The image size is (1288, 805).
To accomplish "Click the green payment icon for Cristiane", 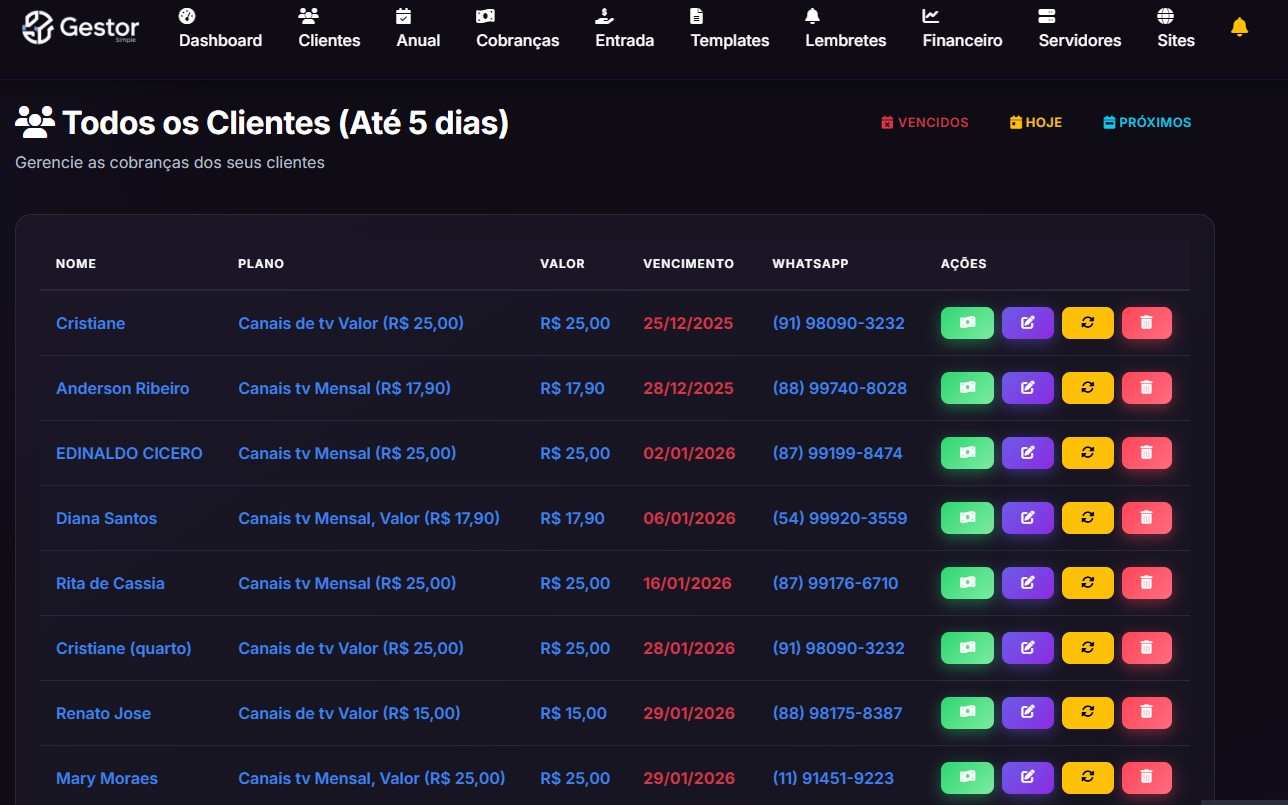I will (x=966, y=322).
